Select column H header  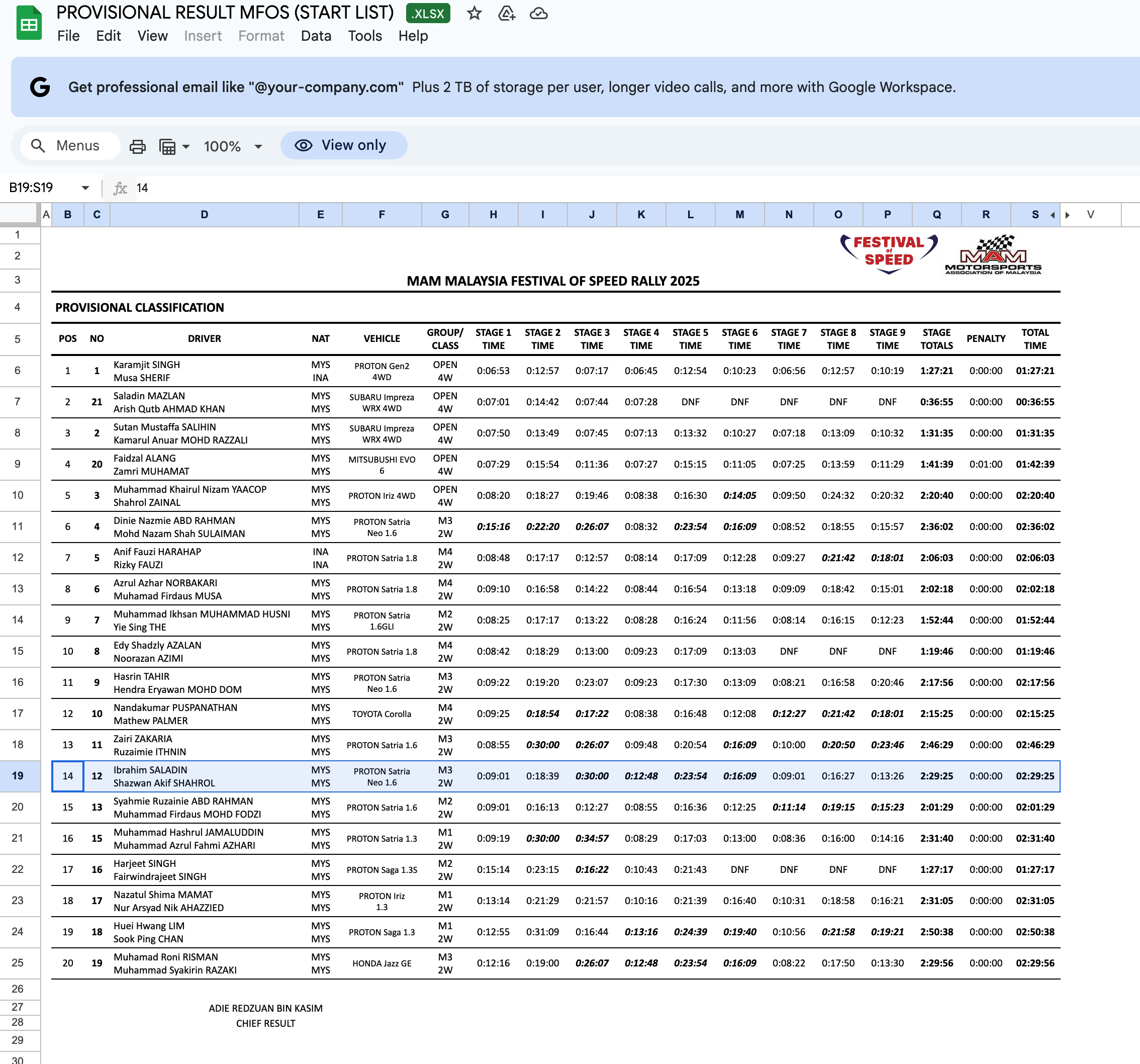tap(493, 215)
